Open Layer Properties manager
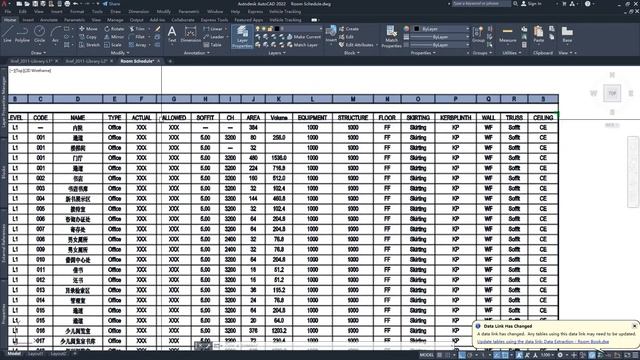640x360 pixels. 242,37
